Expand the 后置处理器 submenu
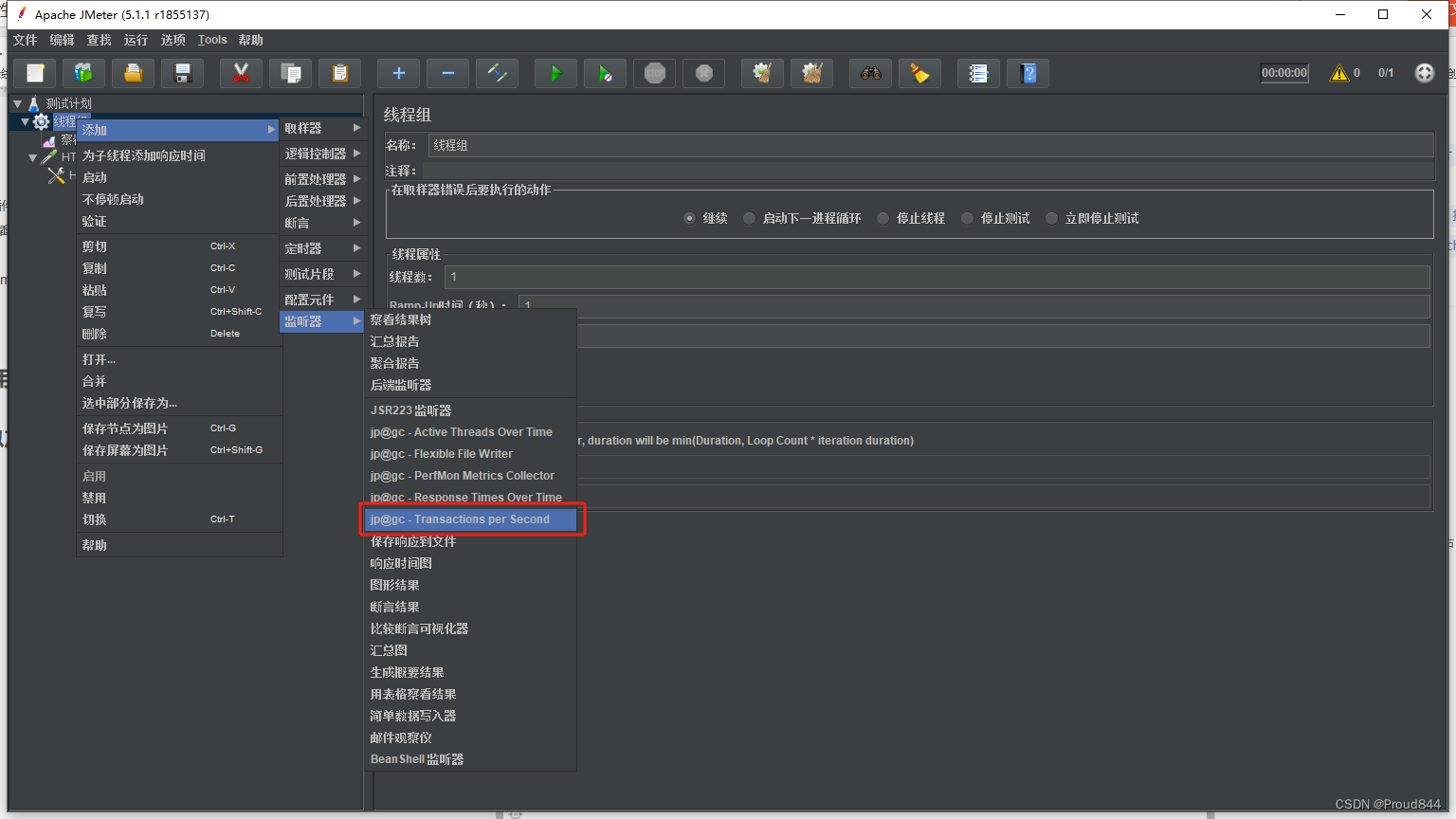The width and height of the screenshot is (1456, 819). (x=322, y=201)
